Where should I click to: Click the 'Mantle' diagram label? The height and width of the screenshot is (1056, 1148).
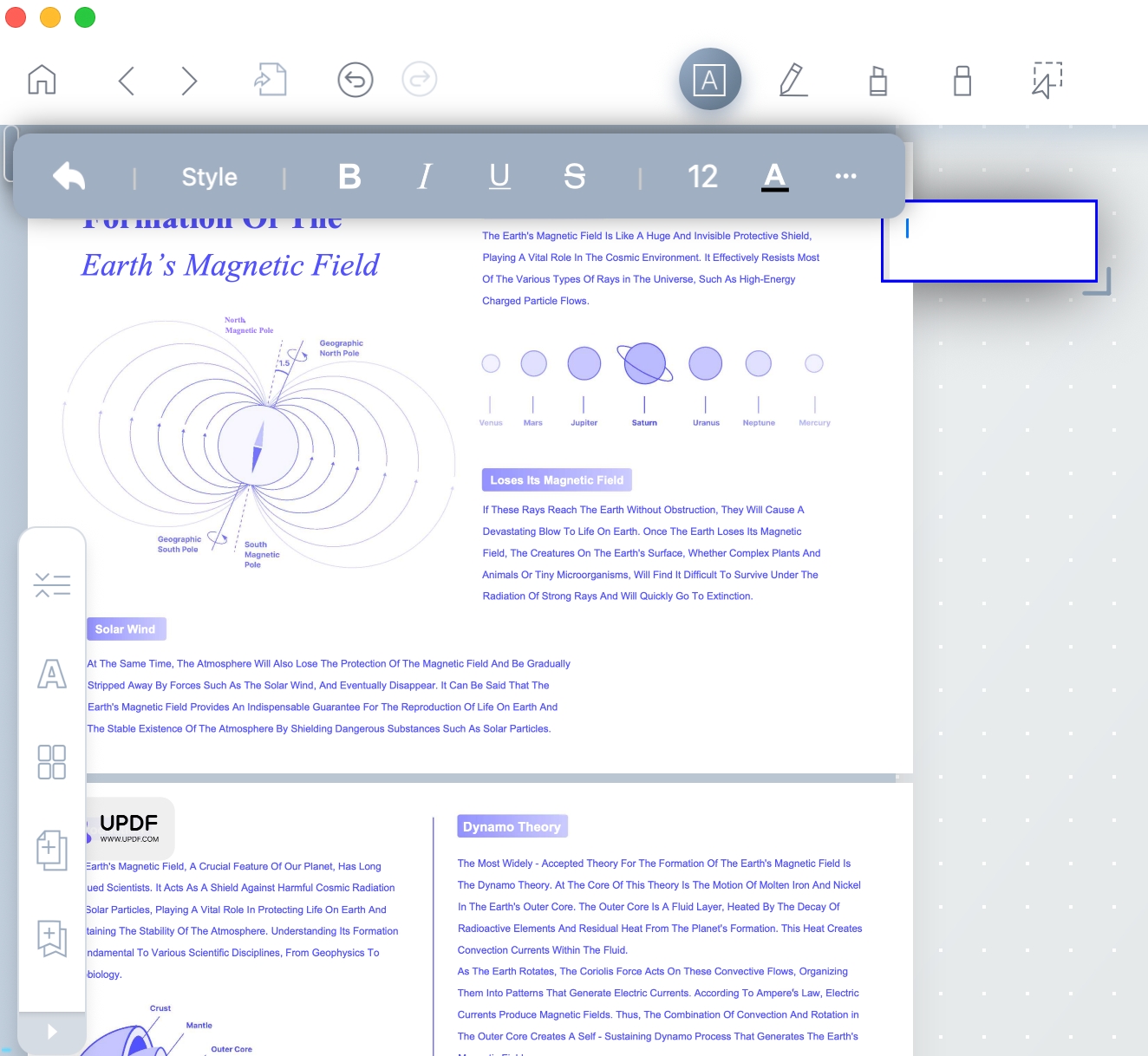pyautogui.click(x=199, y=1026)
